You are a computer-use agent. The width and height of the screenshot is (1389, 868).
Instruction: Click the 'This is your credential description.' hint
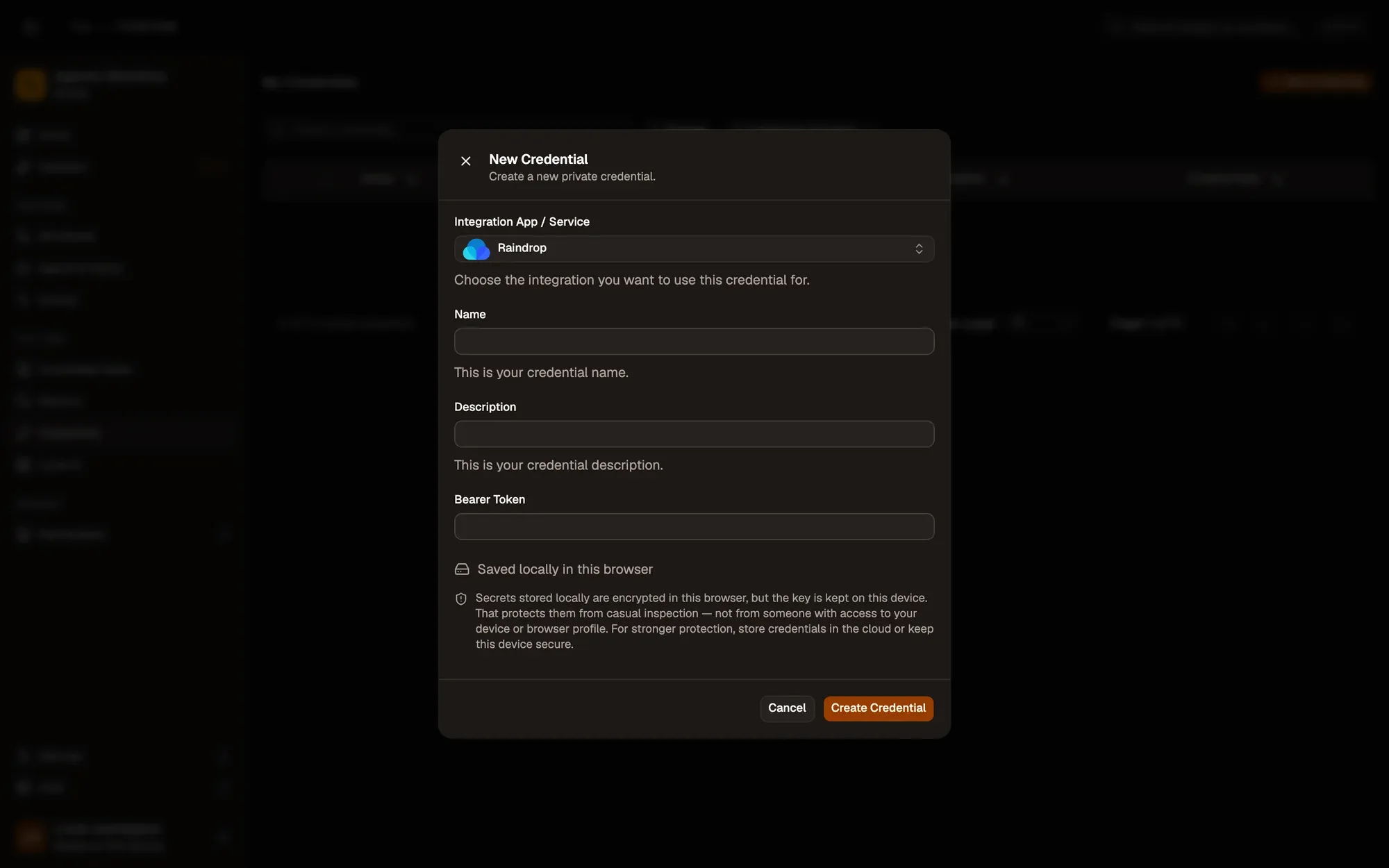click(x=558, y=465)
